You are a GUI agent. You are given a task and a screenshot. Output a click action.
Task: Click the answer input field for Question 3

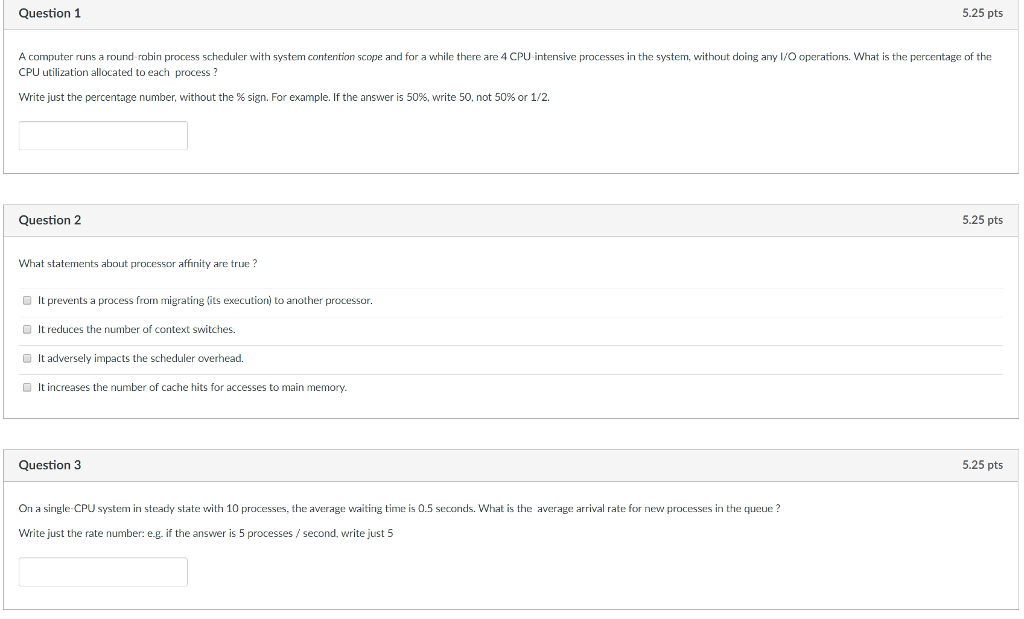tap(103, 571)
